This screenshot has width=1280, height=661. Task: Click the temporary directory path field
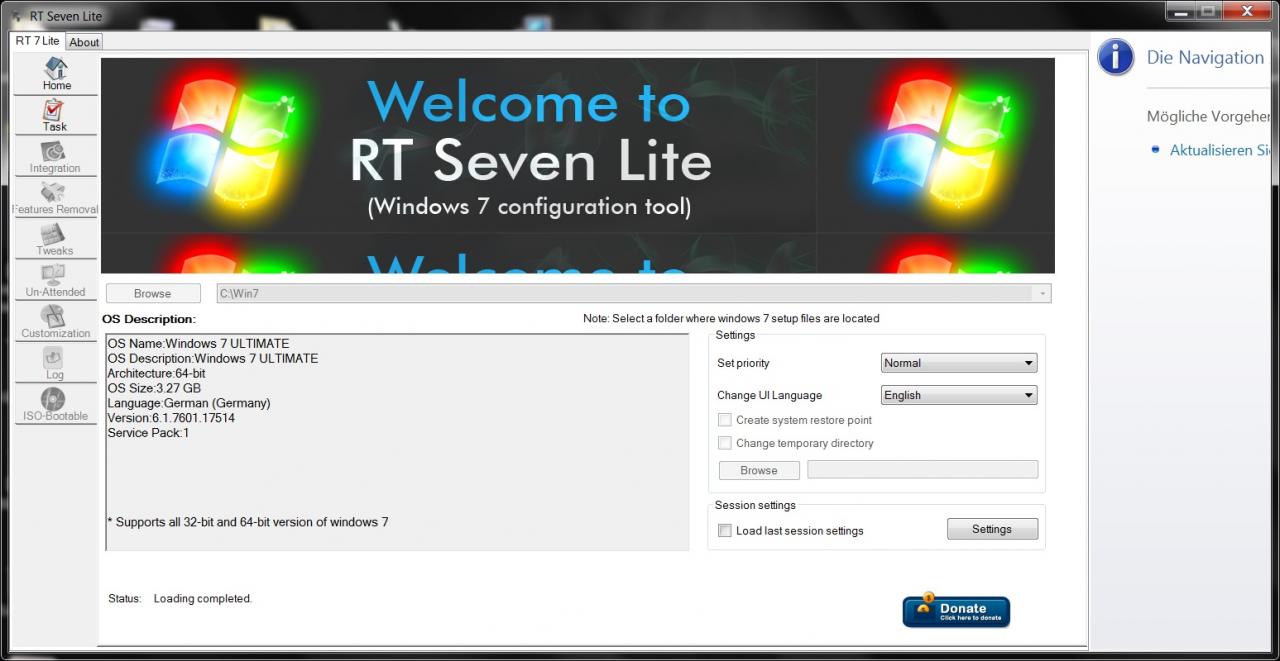[x=923, y=470]
